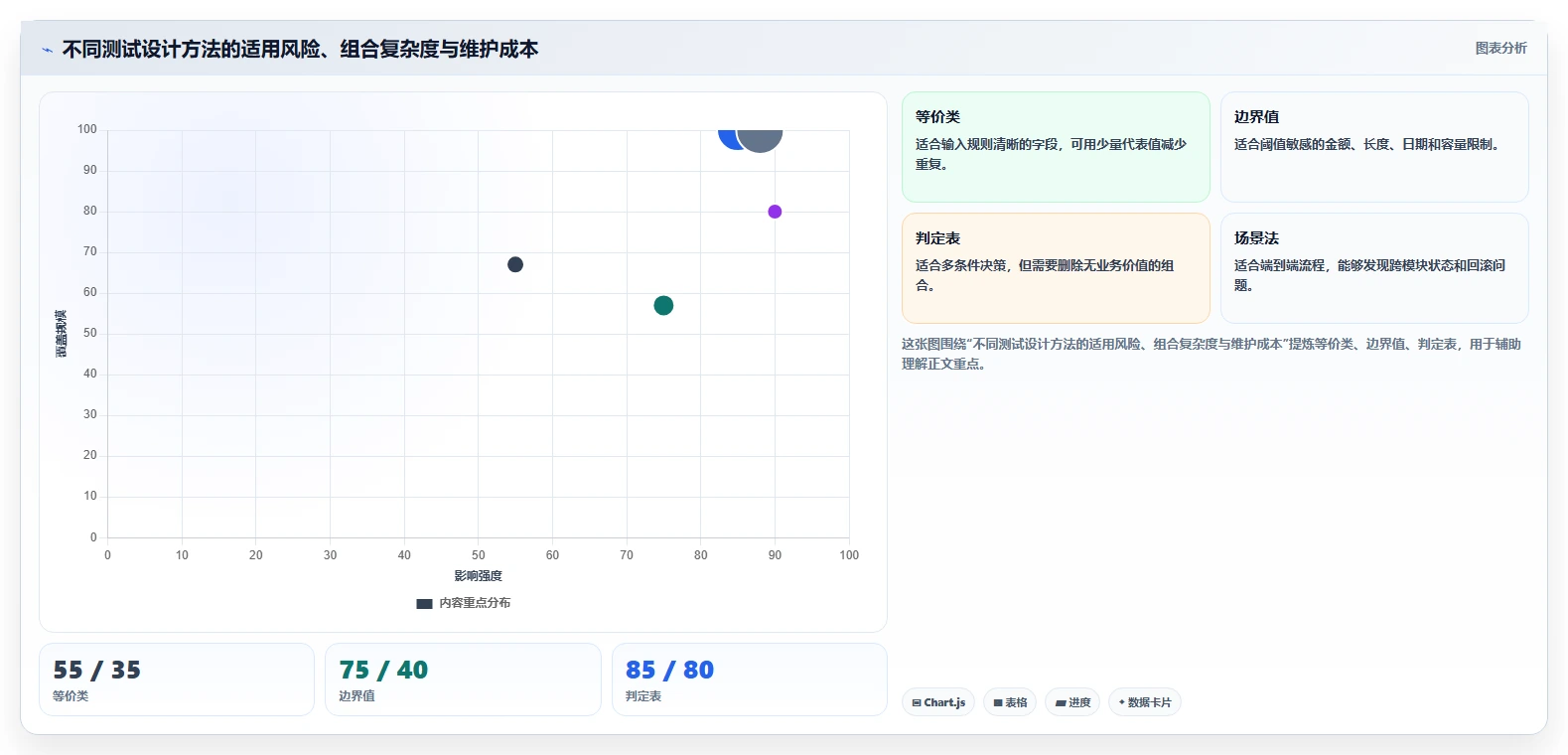This screenshot has width=1568, height=755.
Task: Click the 75 / 40 边界值 stat card
Action: pos(463,679)
